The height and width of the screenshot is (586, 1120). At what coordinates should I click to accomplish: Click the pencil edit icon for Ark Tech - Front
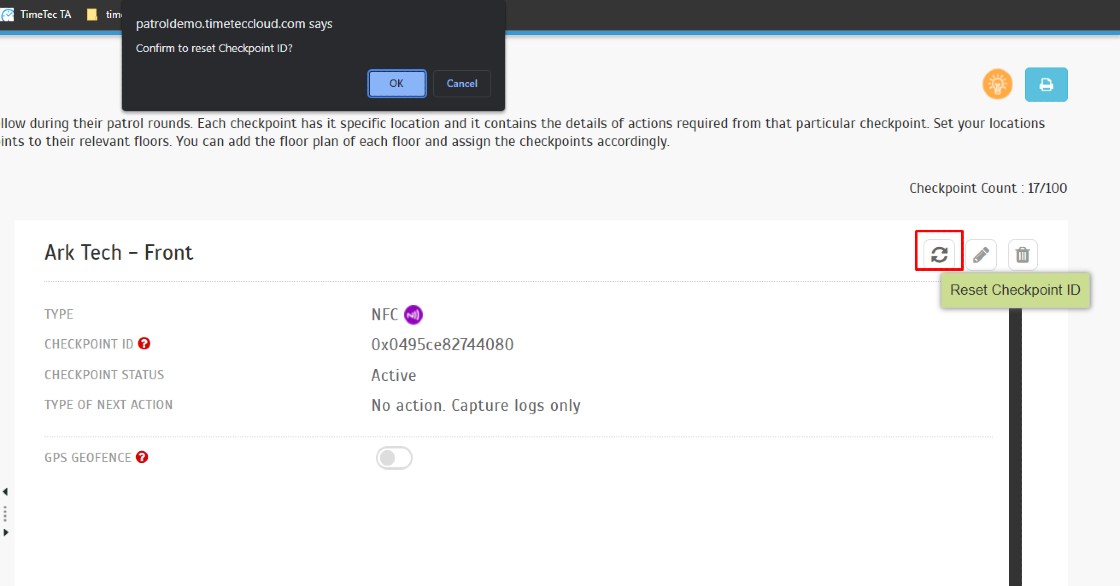click(982, 255)
